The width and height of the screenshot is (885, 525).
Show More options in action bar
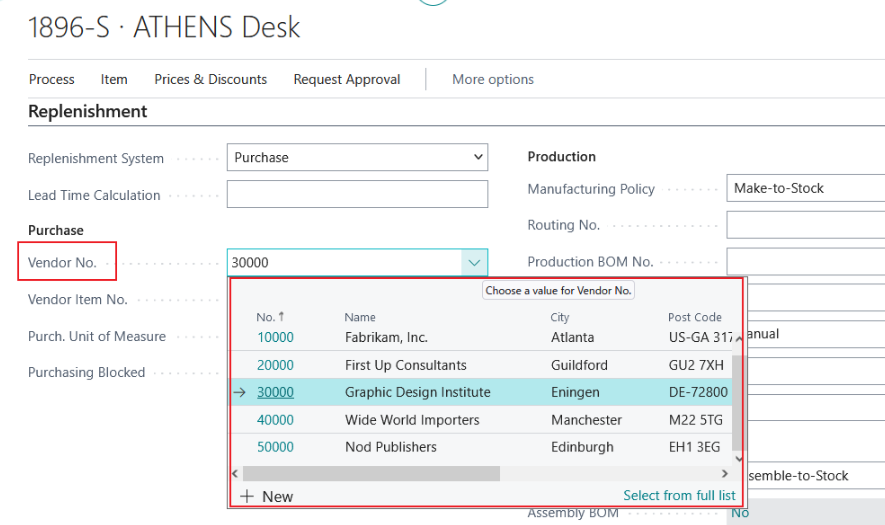[x=493, y=80]
